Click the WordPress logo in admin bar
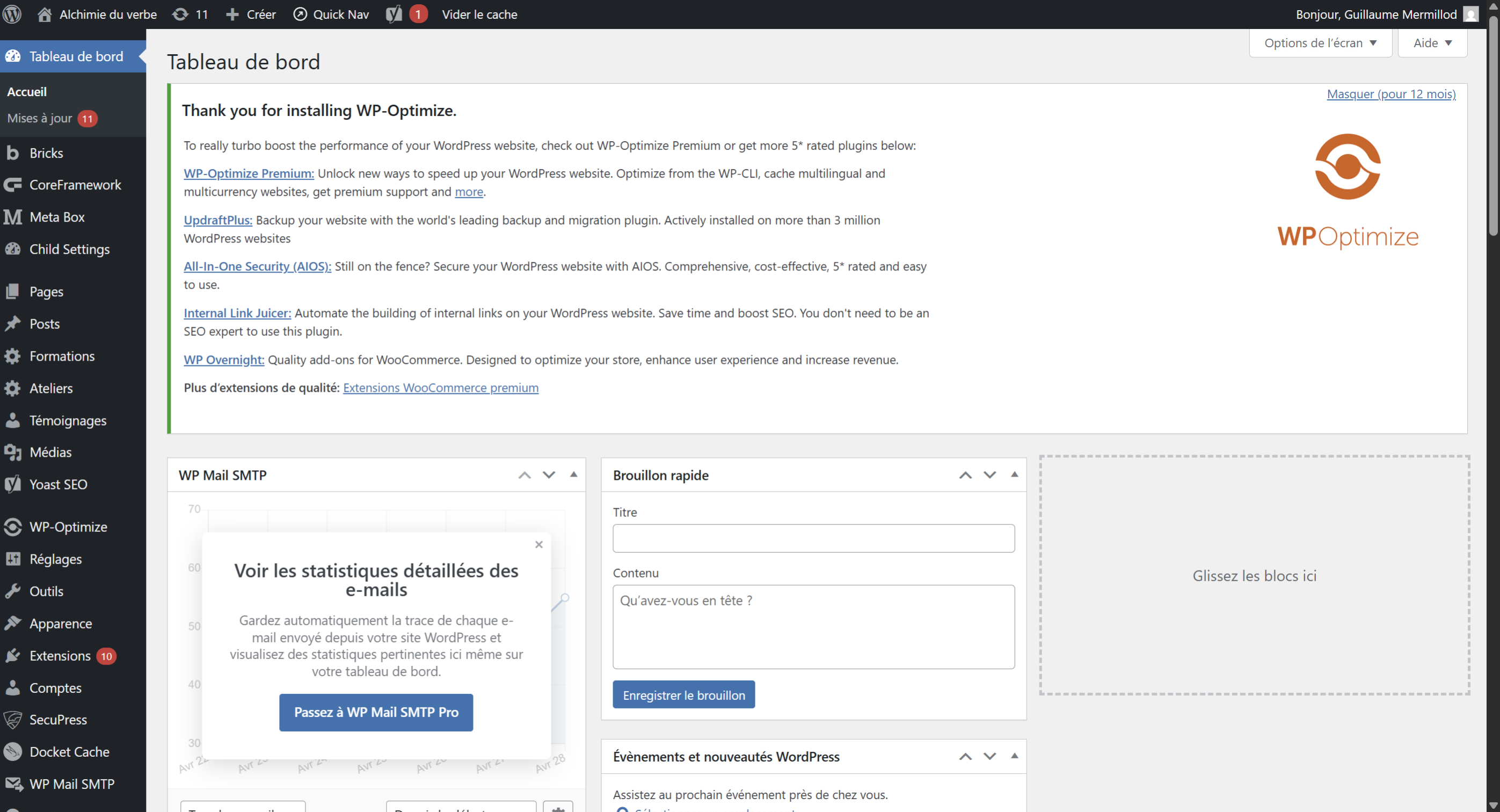 pyautogui.click(x=12, y=14)
